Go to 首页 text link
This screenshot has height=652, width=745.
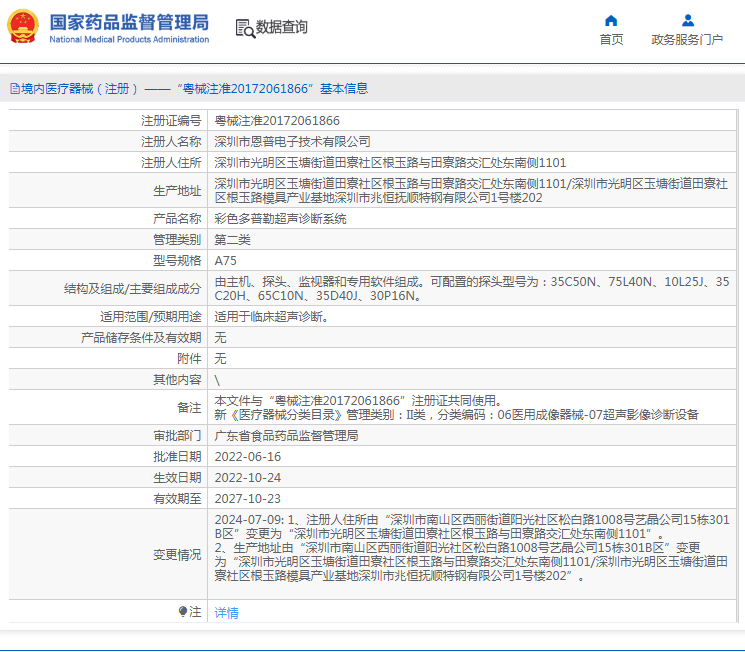tap(611, 39)
